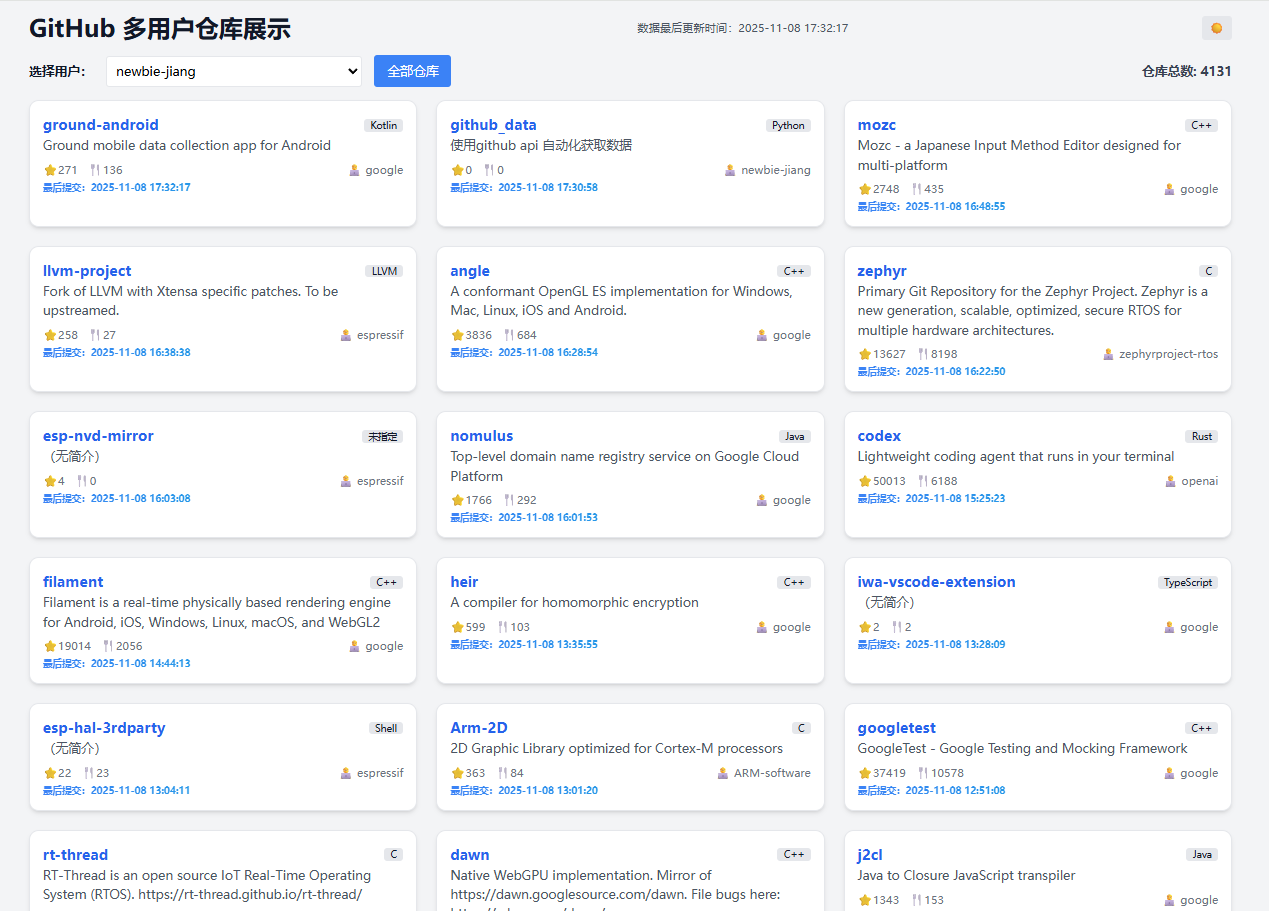
Task: Click the owner avatar icon on llvm-project card
Action: 346,335
